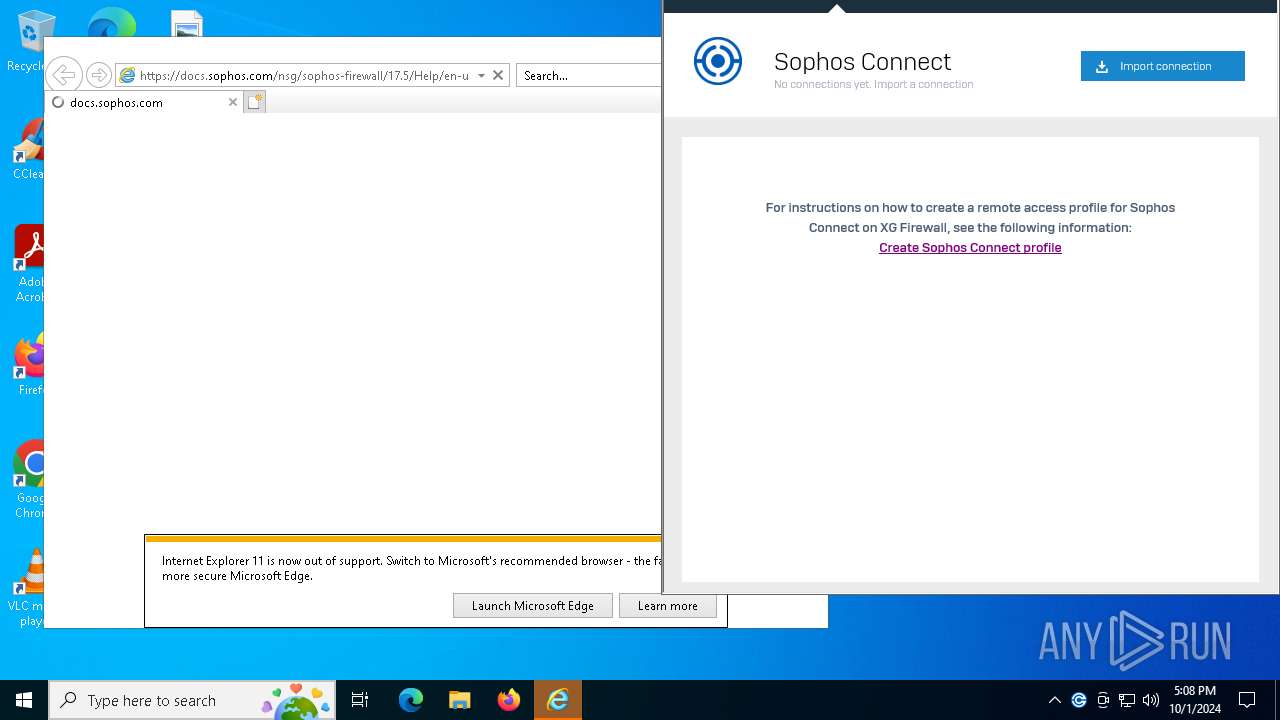
Task: Click the meet now tray icon
Action: coord(1103,700)
